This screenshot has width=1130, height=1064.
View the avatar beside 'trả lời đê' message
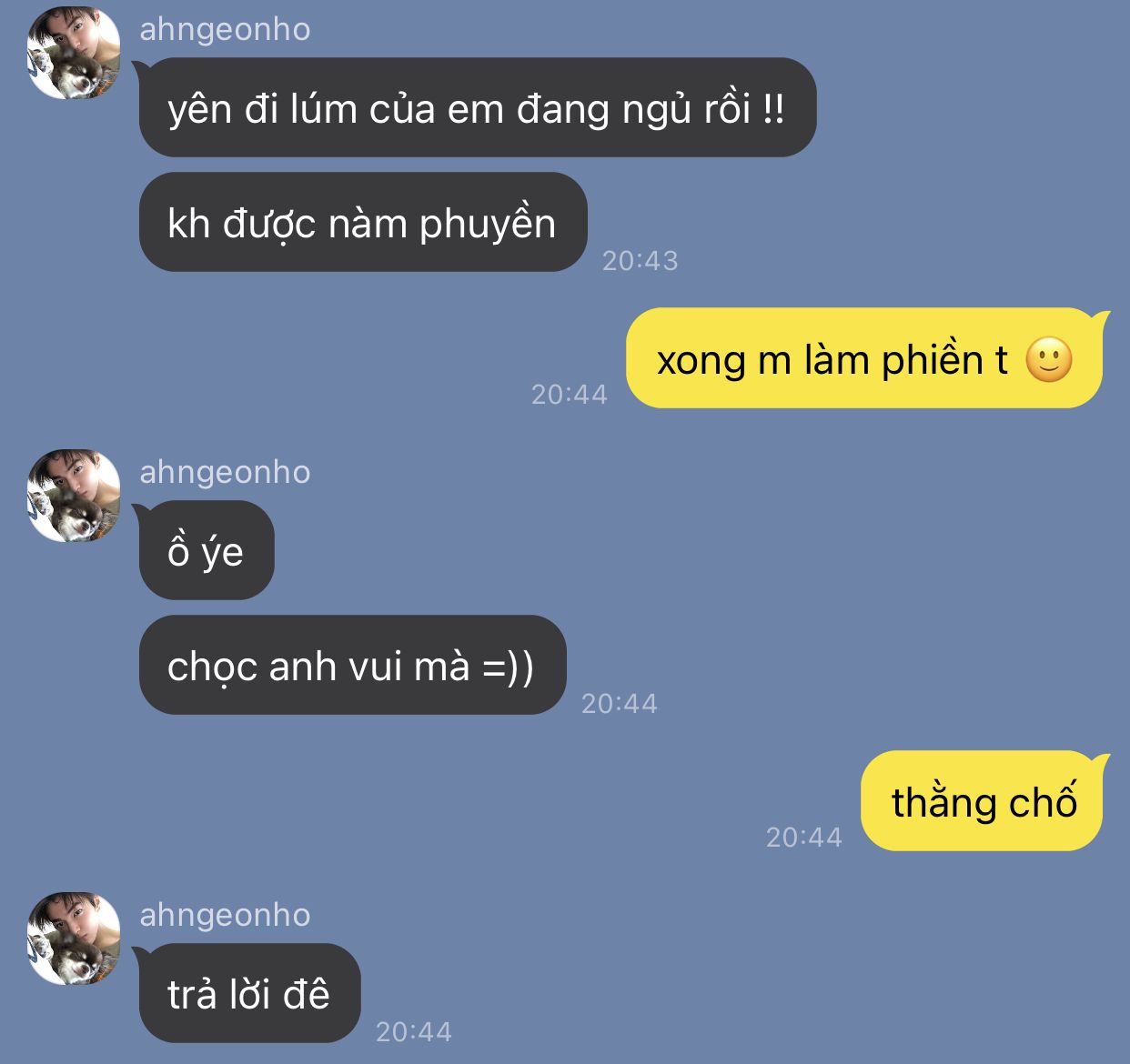[74, 939]
